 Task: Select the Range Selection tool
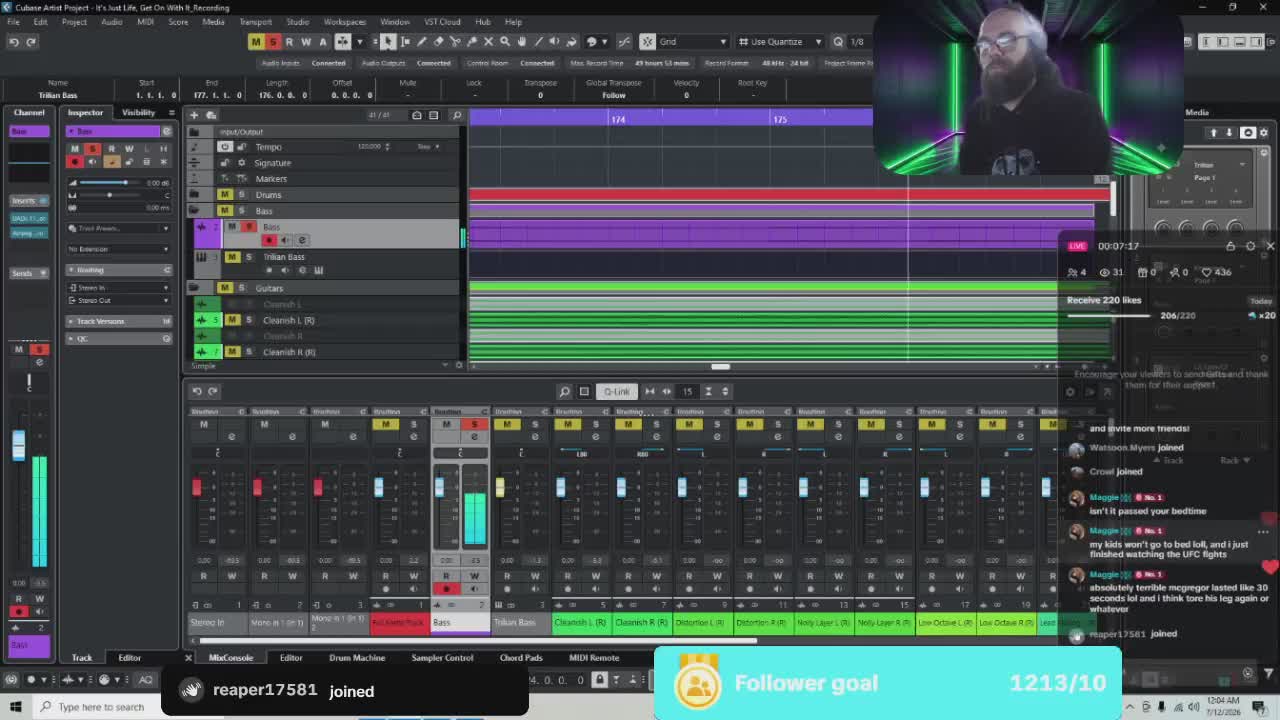[x=405, y=41]
